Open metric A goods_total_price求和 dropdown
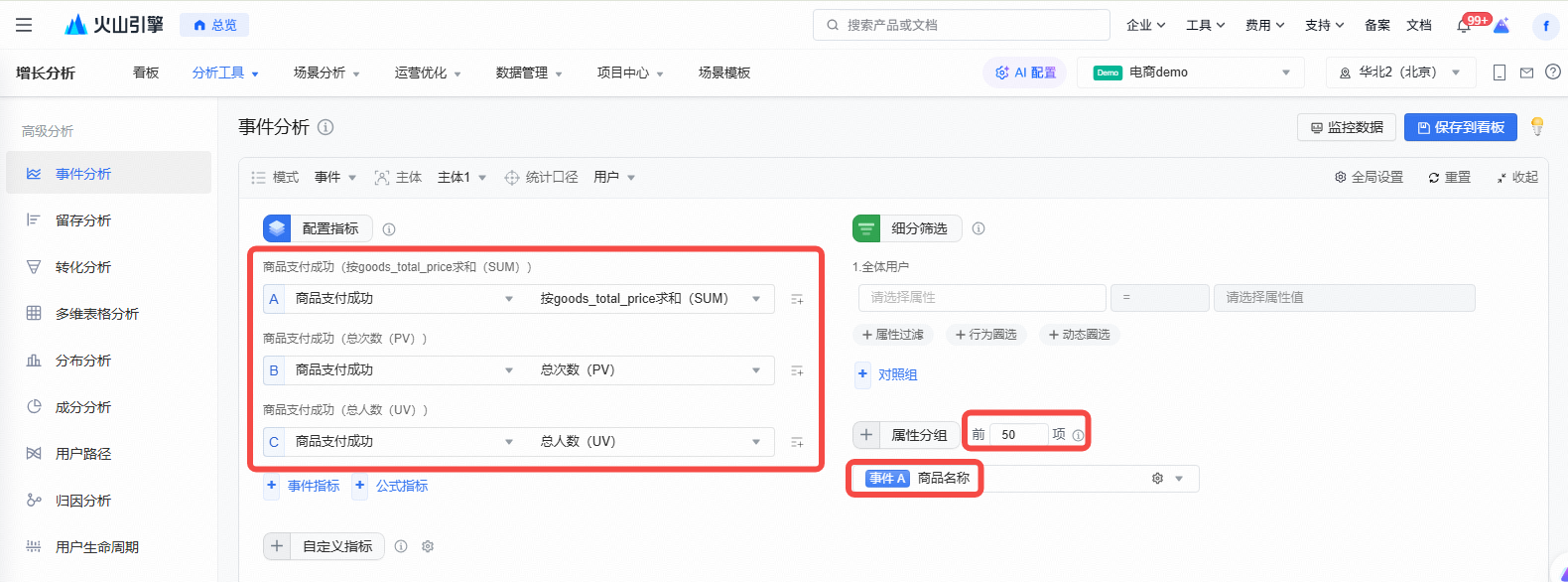Viewport: 1568px width, 582px height. [x=649, y=298]
